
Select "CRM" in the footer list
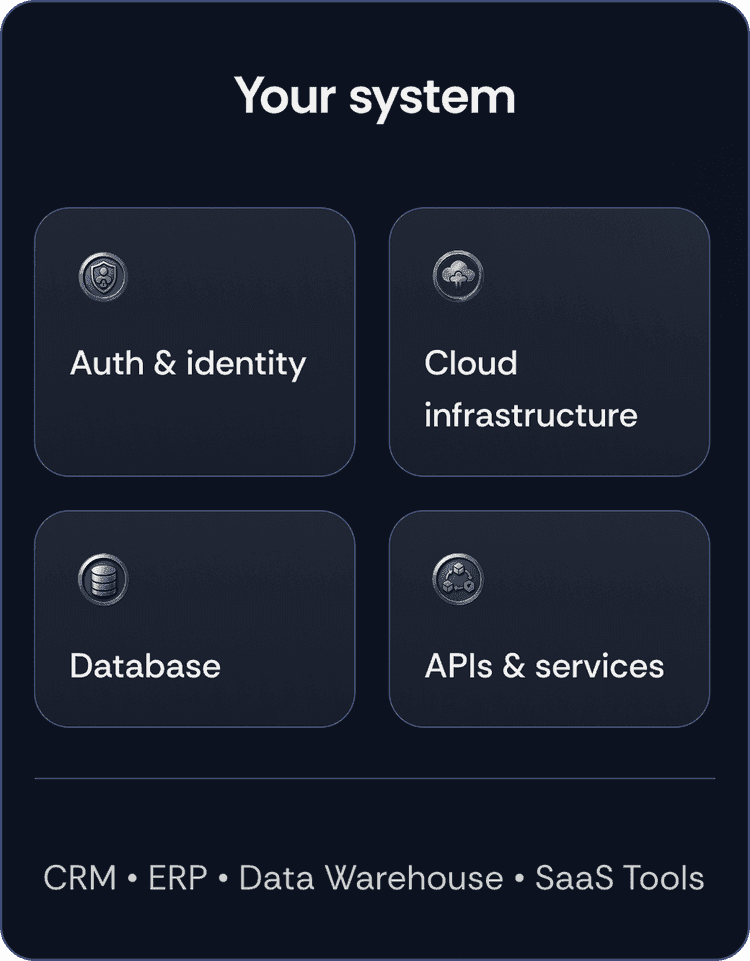(80, 879)
